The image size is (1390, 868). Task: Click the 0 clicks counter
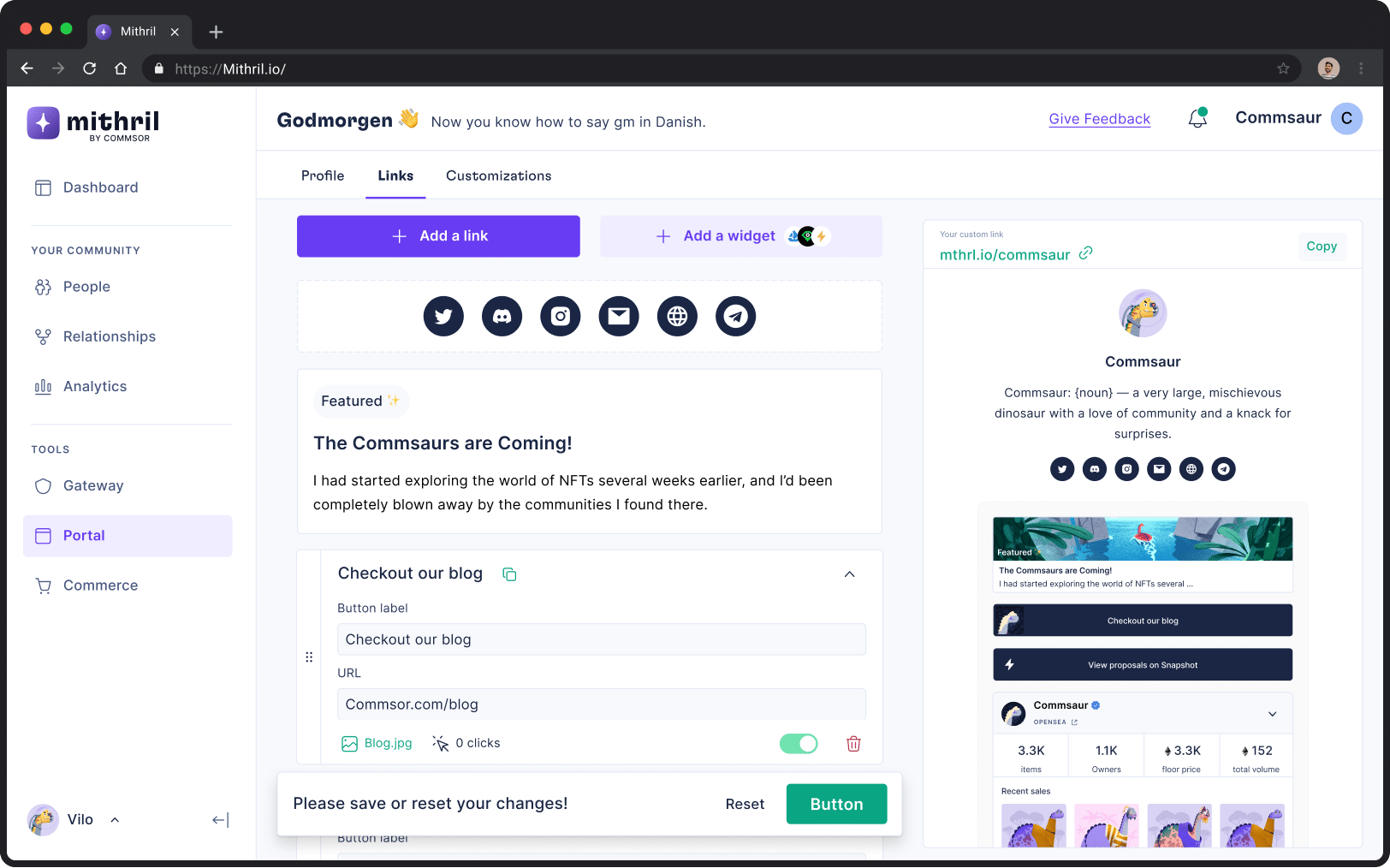(466, 744)
